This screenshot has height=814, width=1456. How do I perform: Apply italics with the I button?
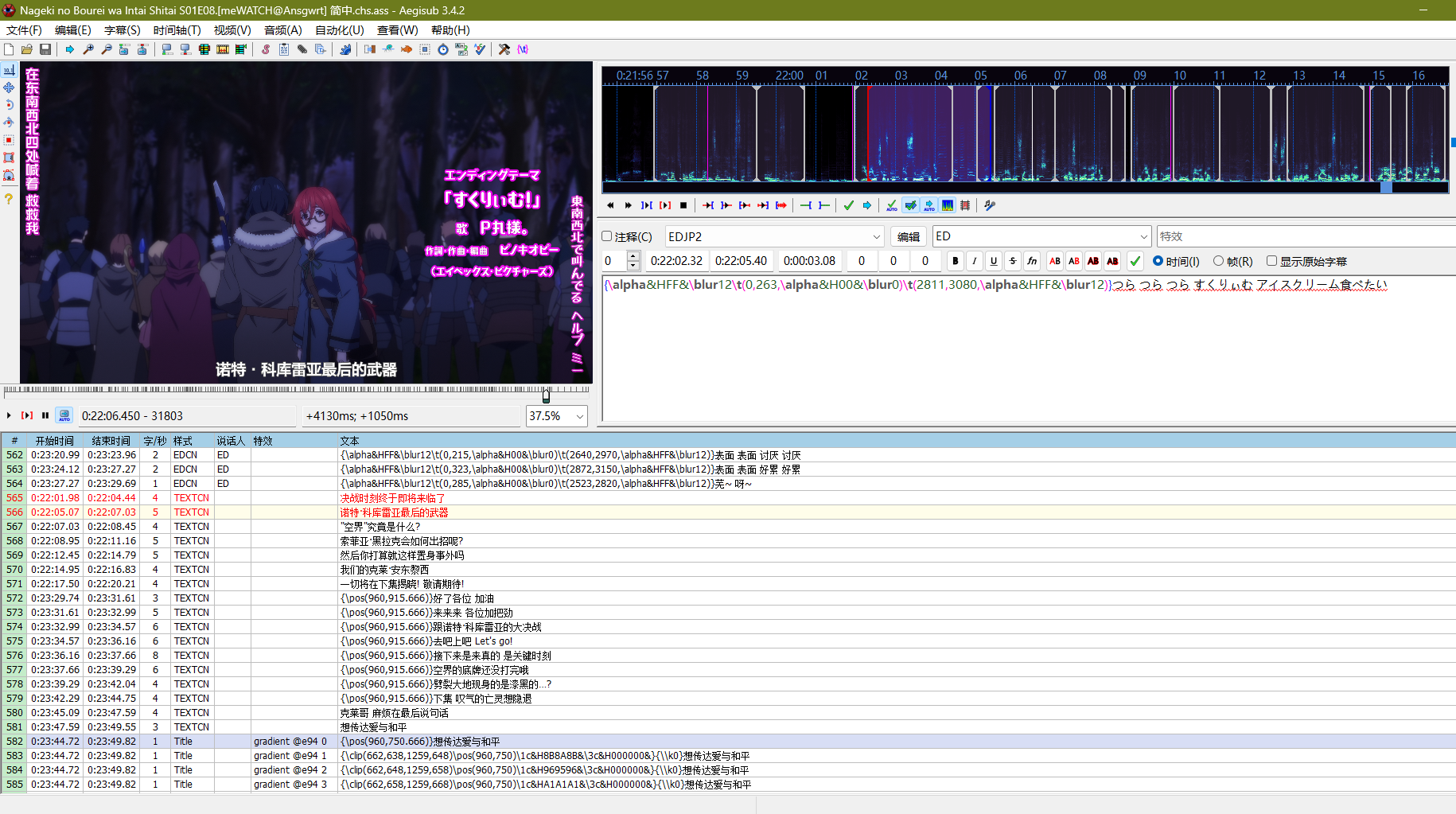click(x=975, y=261)
